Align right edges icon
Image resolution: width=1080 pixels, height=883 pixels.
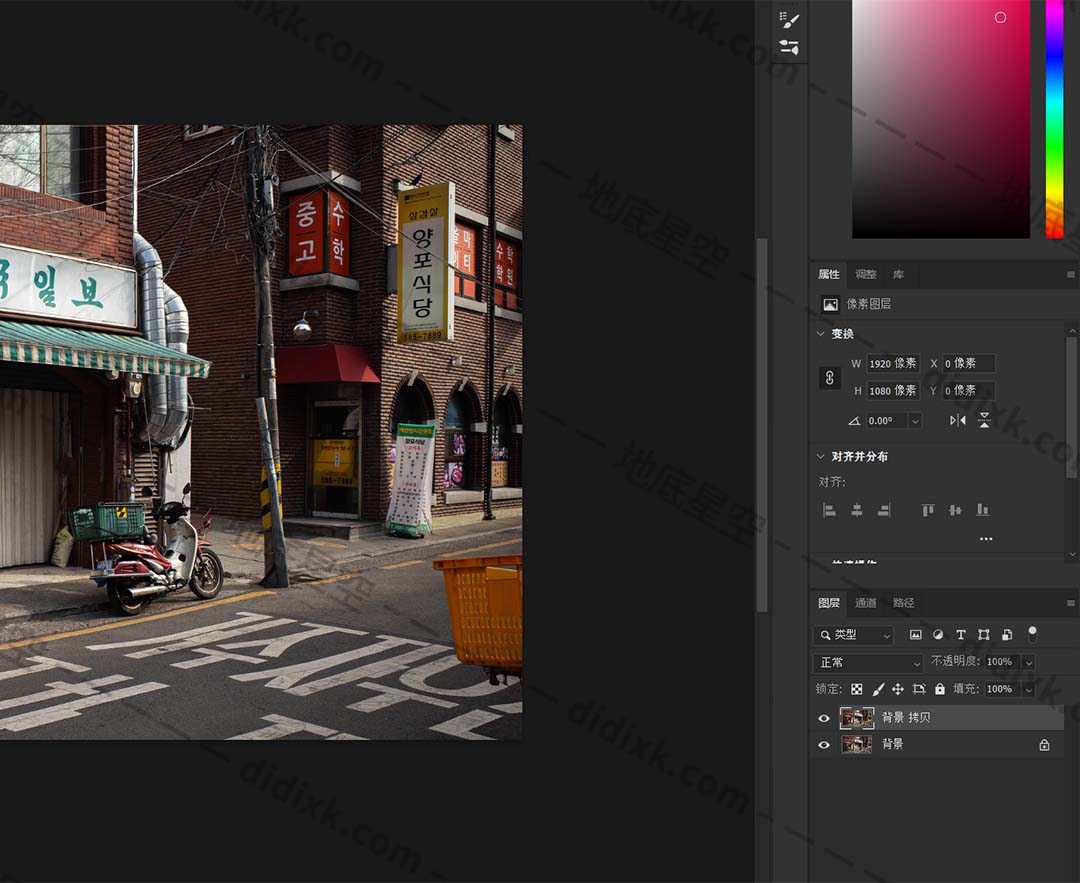(884, 510)
